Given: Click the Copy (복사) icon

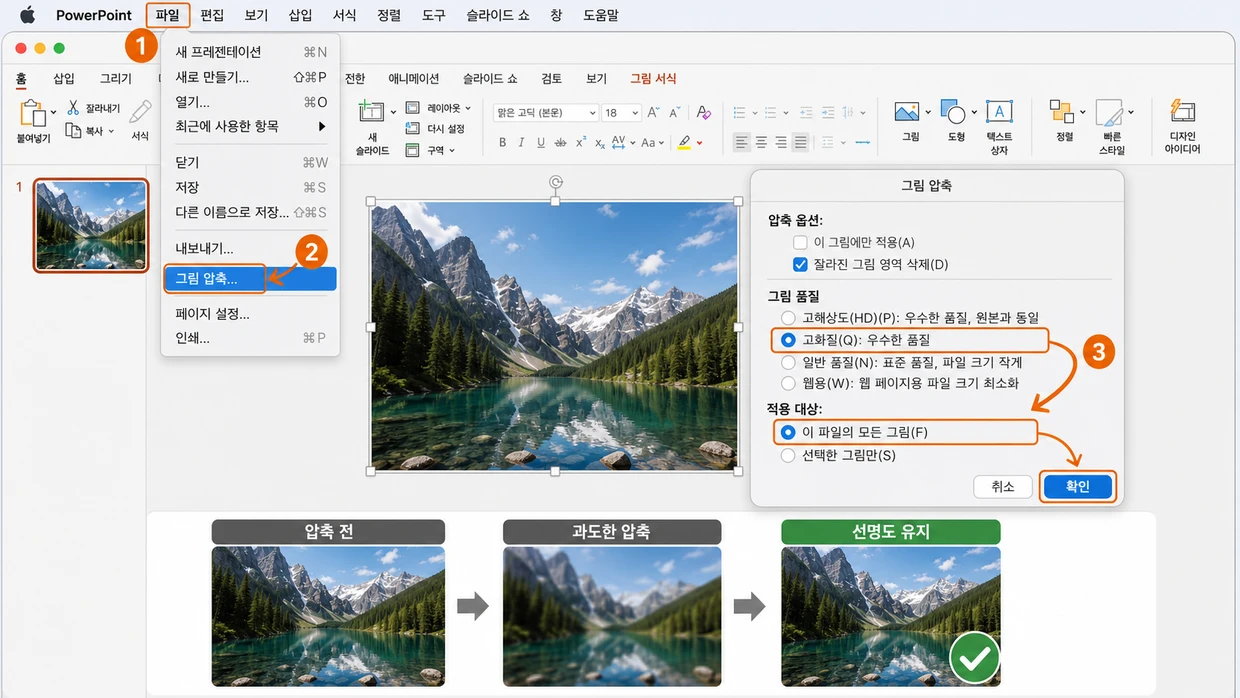Looking at the screenshot, I should coord(74,131).
